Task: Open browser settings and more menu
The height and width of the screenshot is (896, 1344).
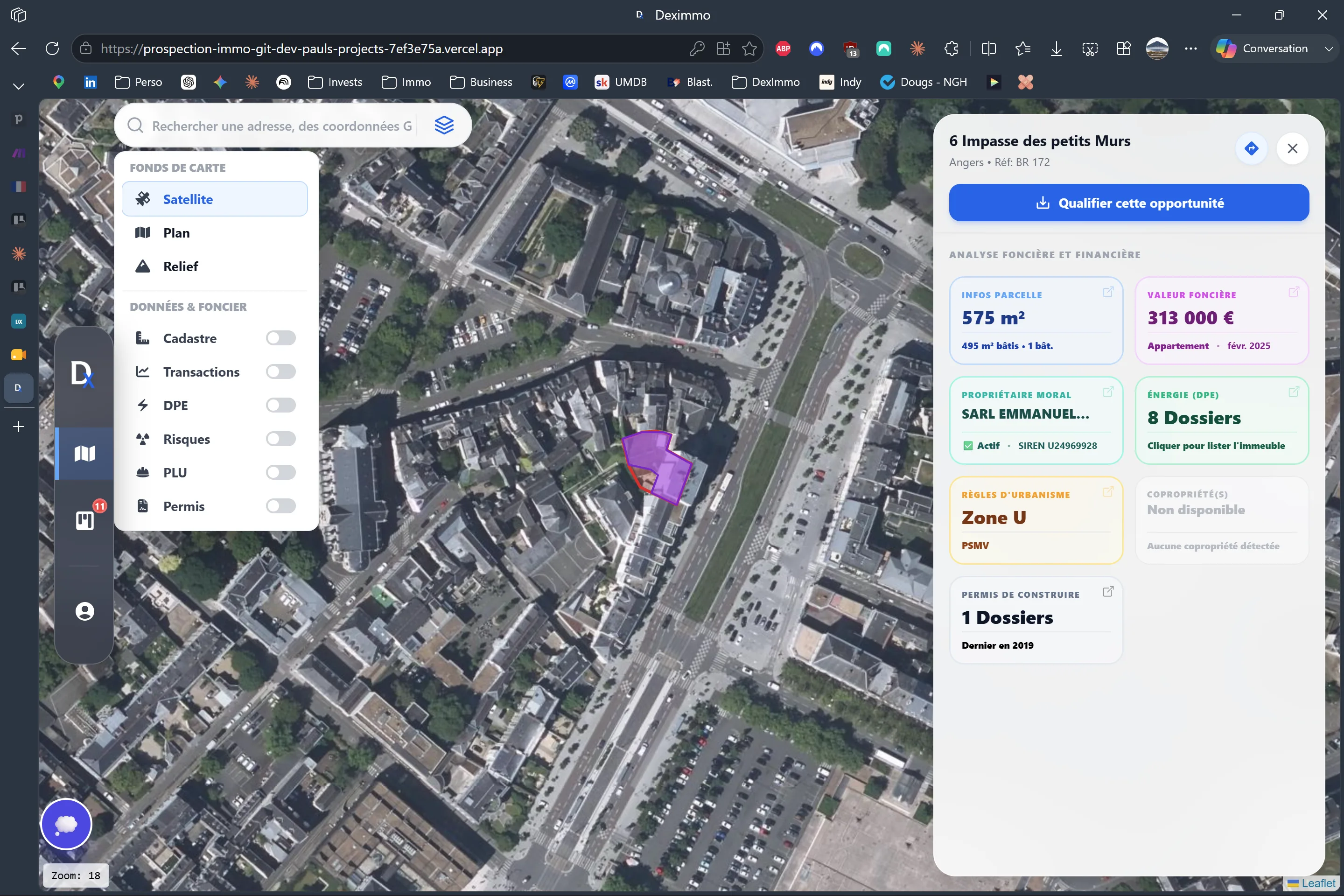Action: pos(1191,49)
